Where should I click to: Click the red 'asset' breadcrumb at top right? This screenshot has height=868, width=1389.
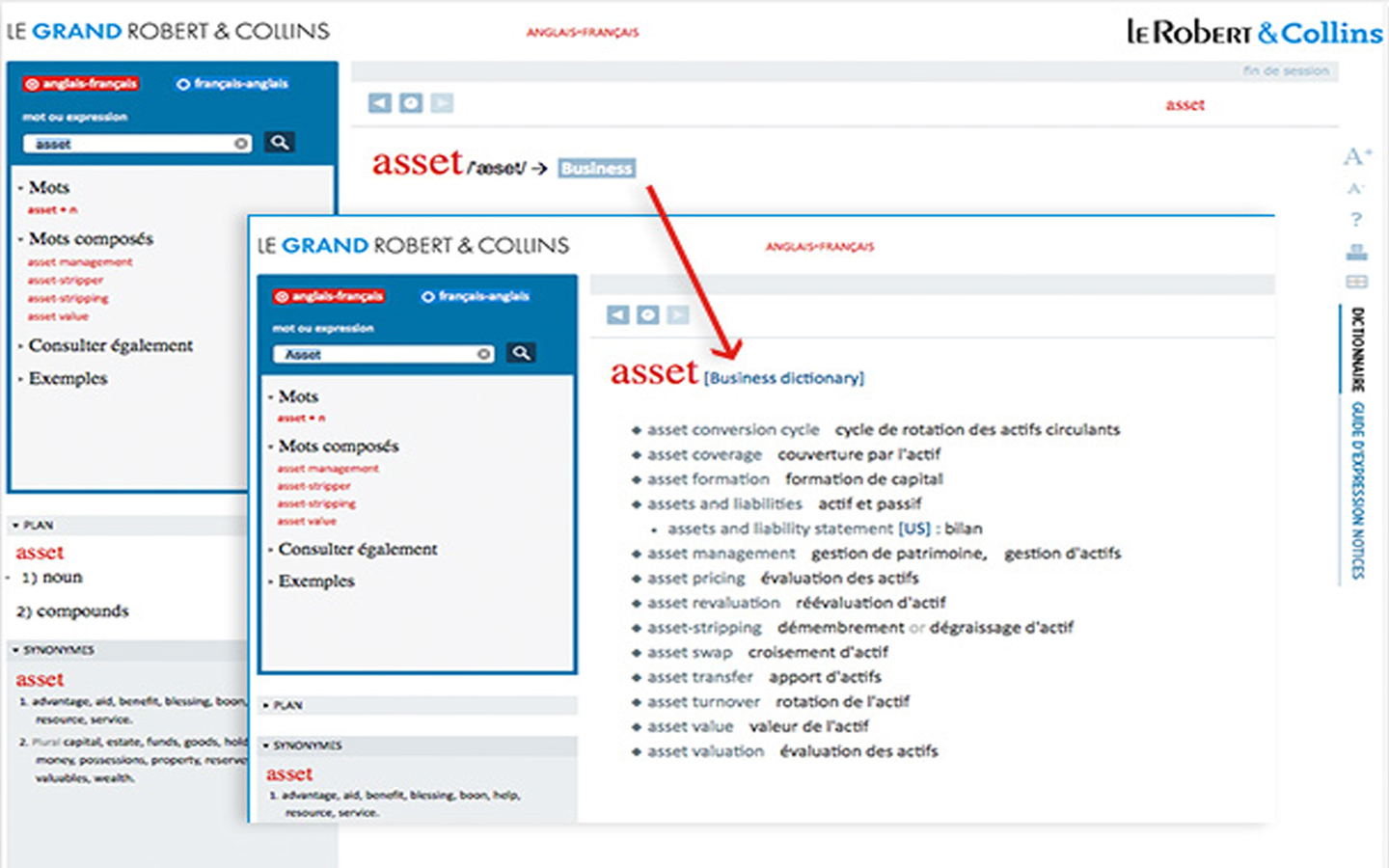pos(1185,105)
